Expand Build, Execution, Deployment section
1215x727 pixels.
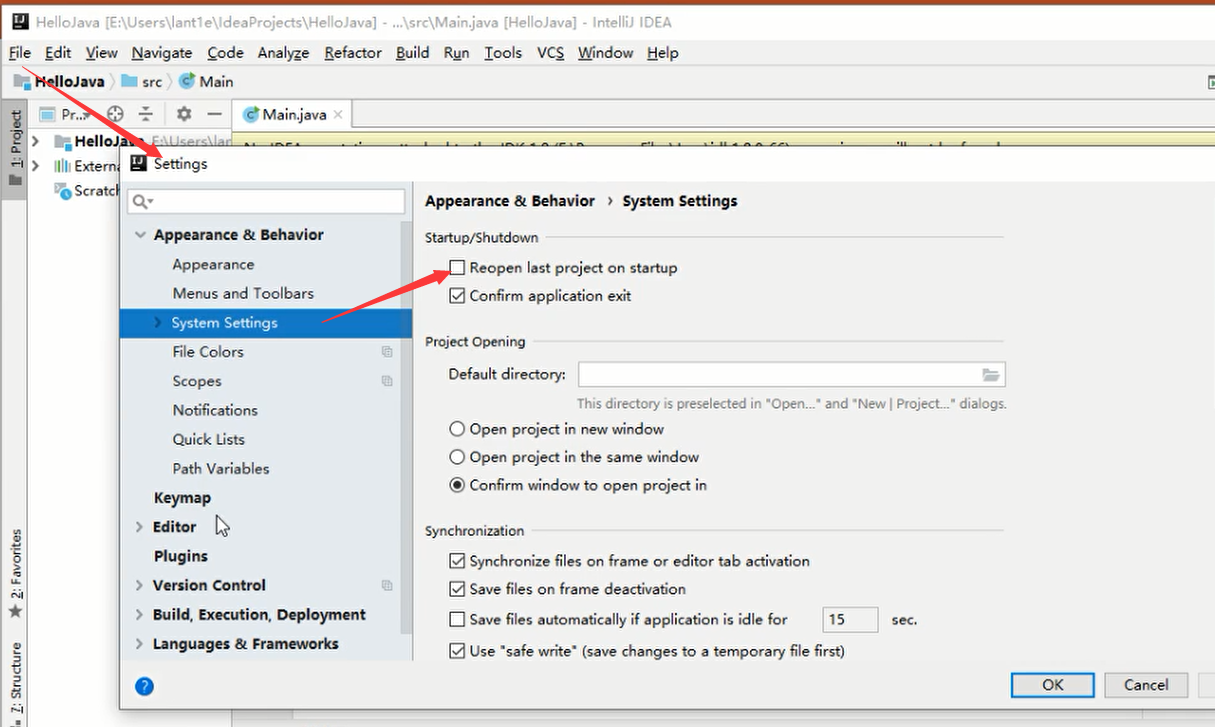139,615
